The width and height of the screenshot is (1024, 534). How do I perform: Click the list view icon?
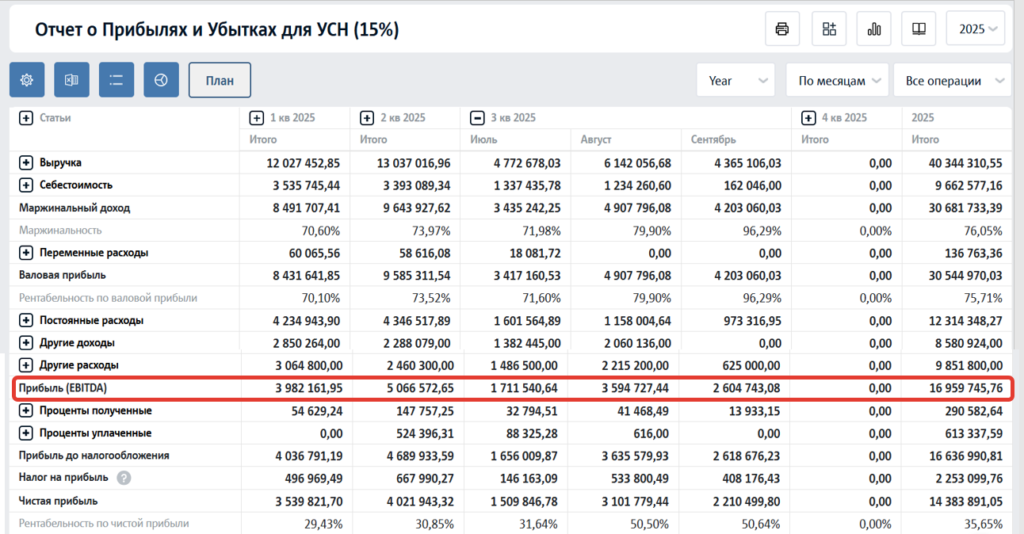click(116, 80)
